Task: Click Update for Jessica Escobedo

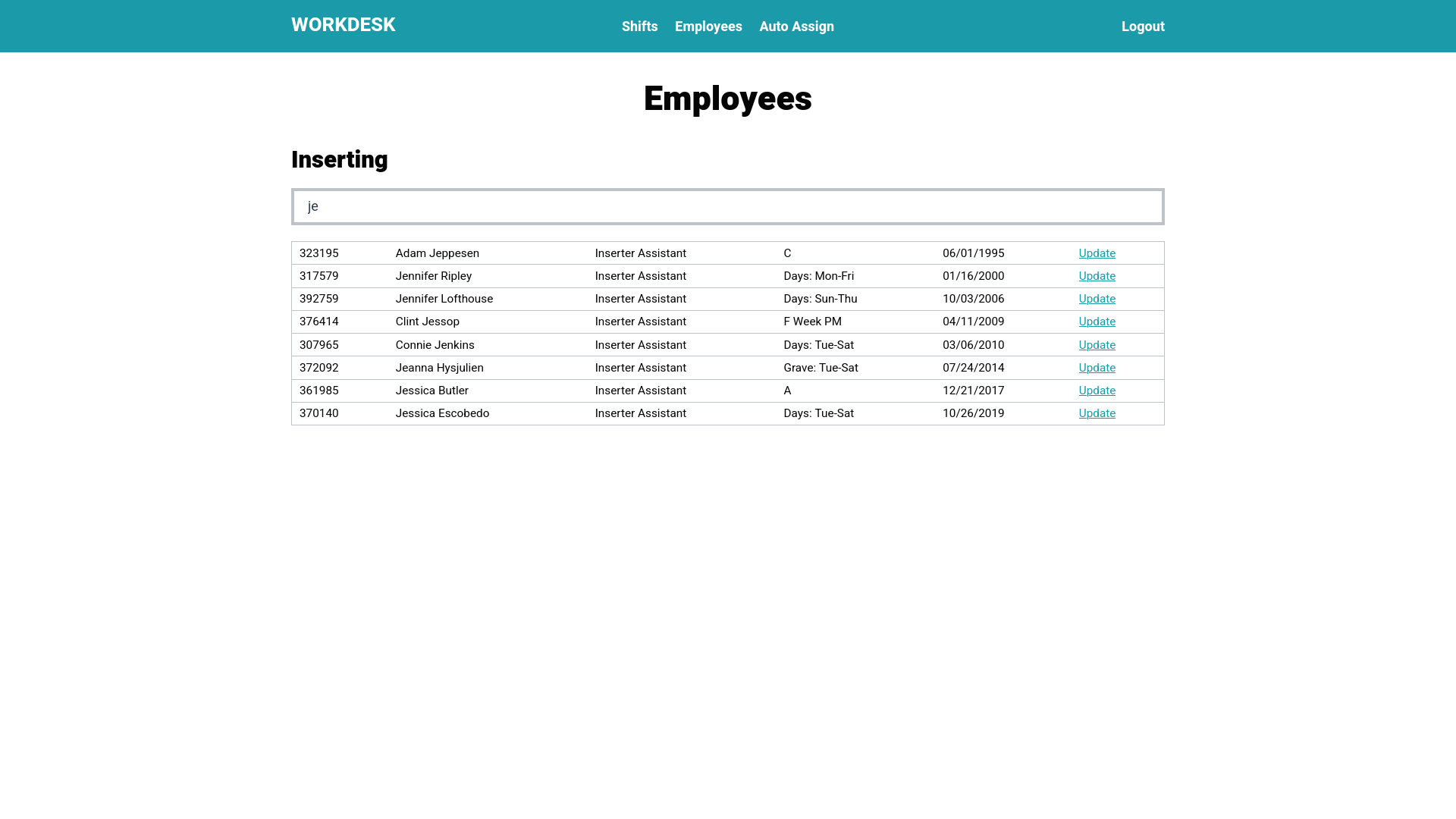Action: coord(1097,413)
